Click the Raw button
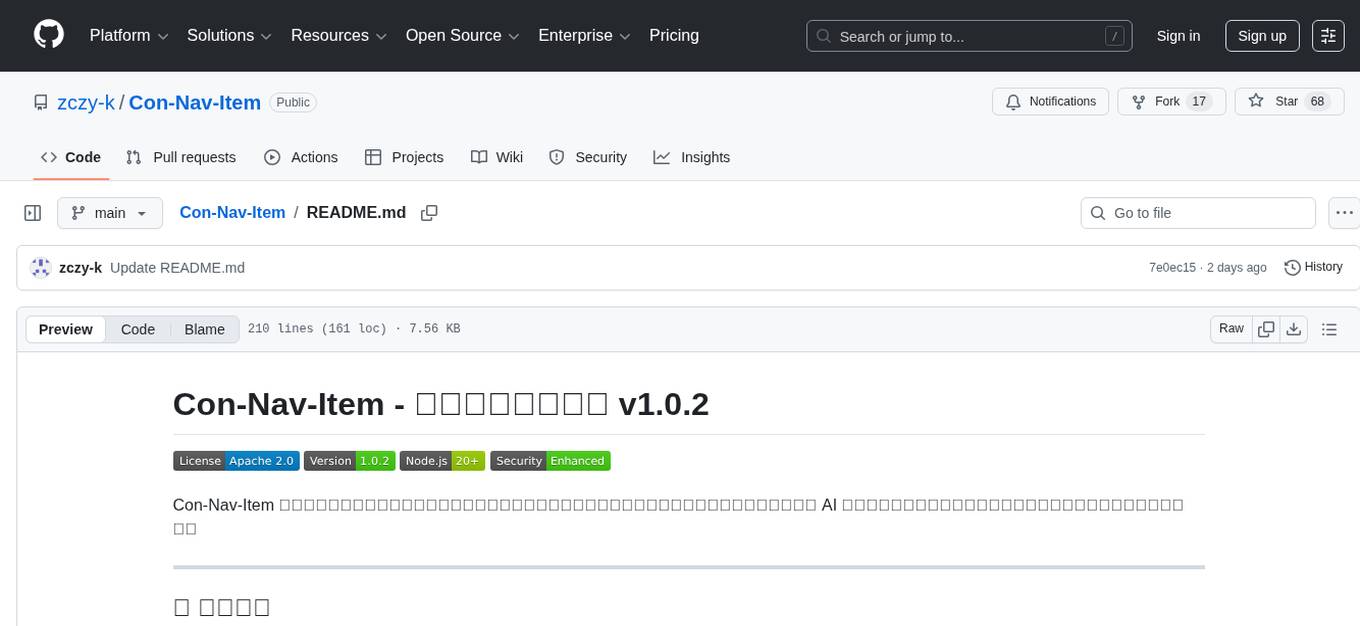Viewport: 1360px width, 626px height. pyautogui.click(x=1231, y=328)
